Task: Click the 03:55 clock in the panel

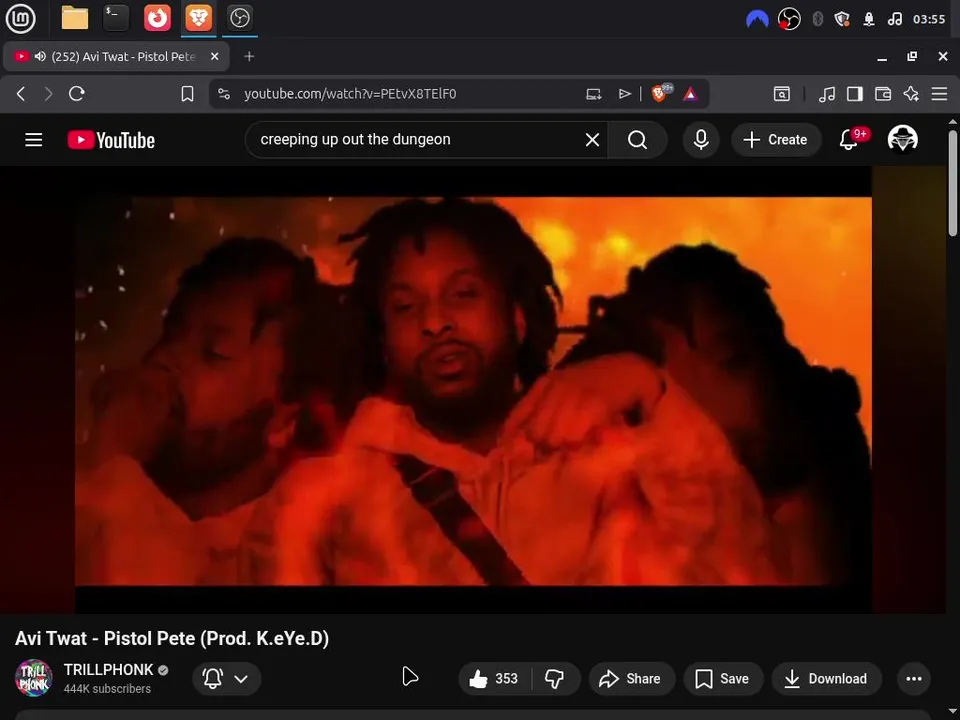Action: [x=929, y=19]
